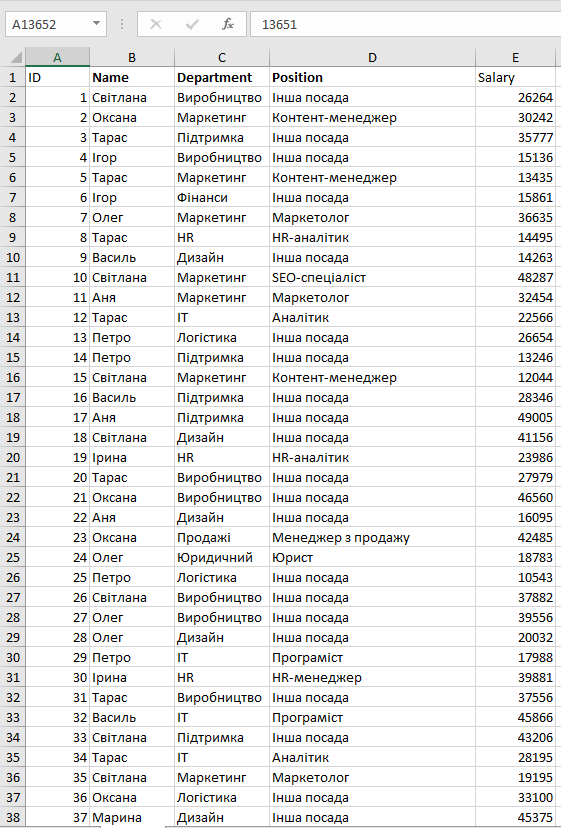This screenshot has width=561, height=828.
Task: Click the Department header cell
Action: (x=222, y=78)
